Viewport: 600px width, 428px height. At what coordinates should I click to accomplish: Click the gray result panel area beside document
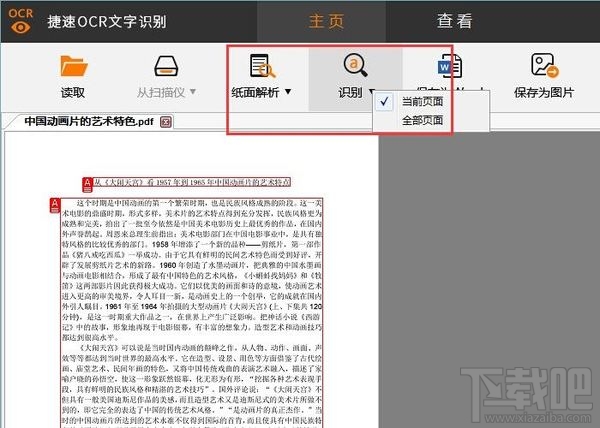[x=489, y=279]
